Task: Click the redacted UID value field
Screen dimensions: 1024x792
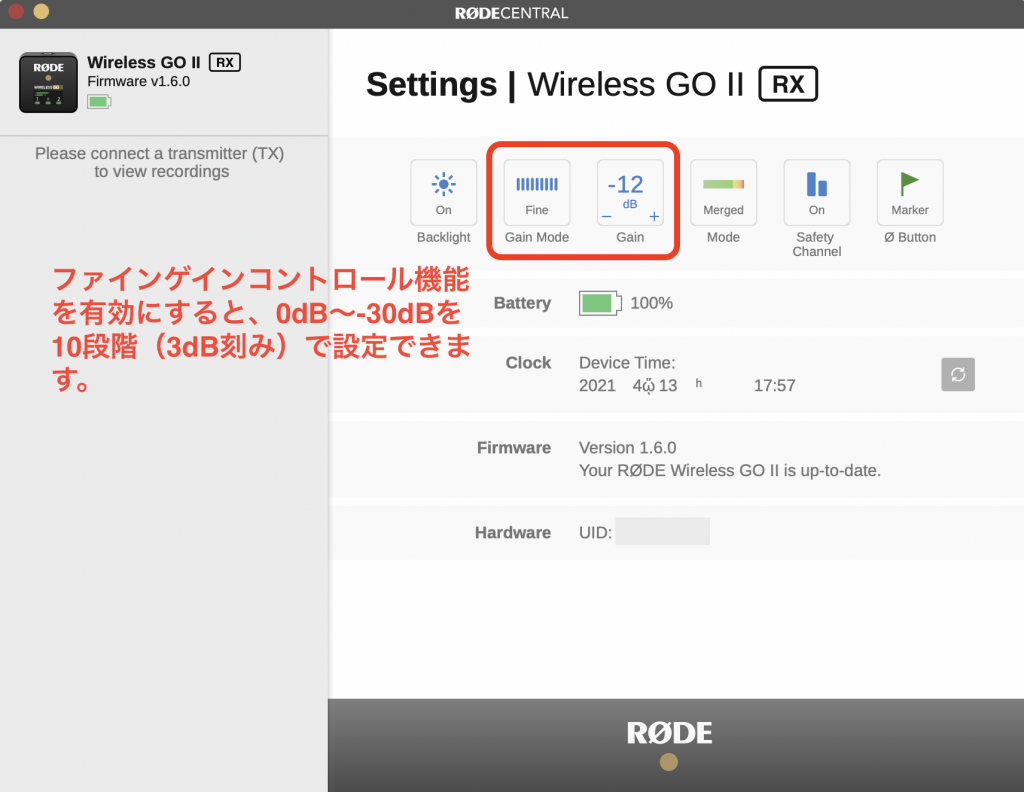Action: pos(662,531)
